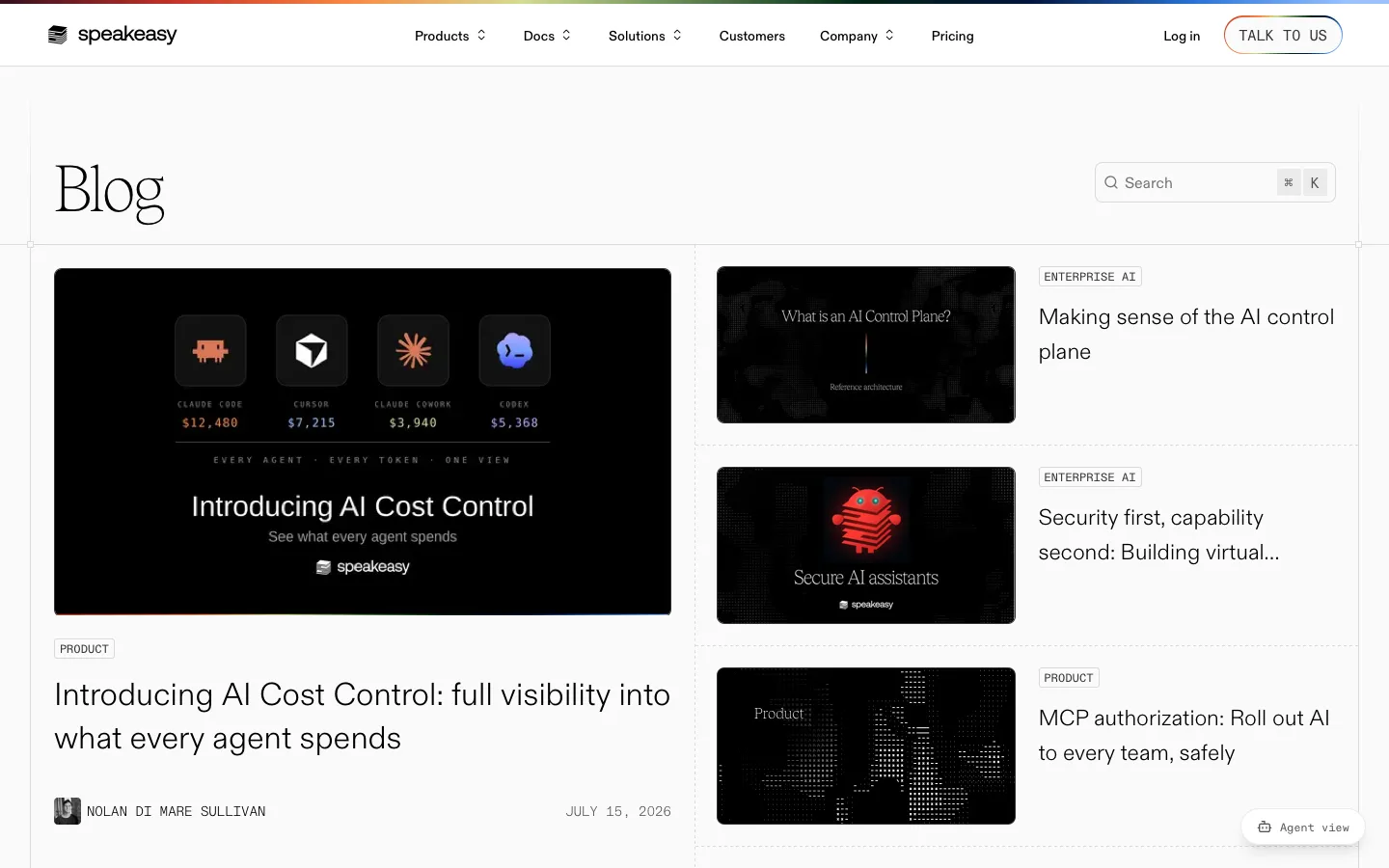
Task: Click the search magnifier icon
Action: tap(1111, 182)
